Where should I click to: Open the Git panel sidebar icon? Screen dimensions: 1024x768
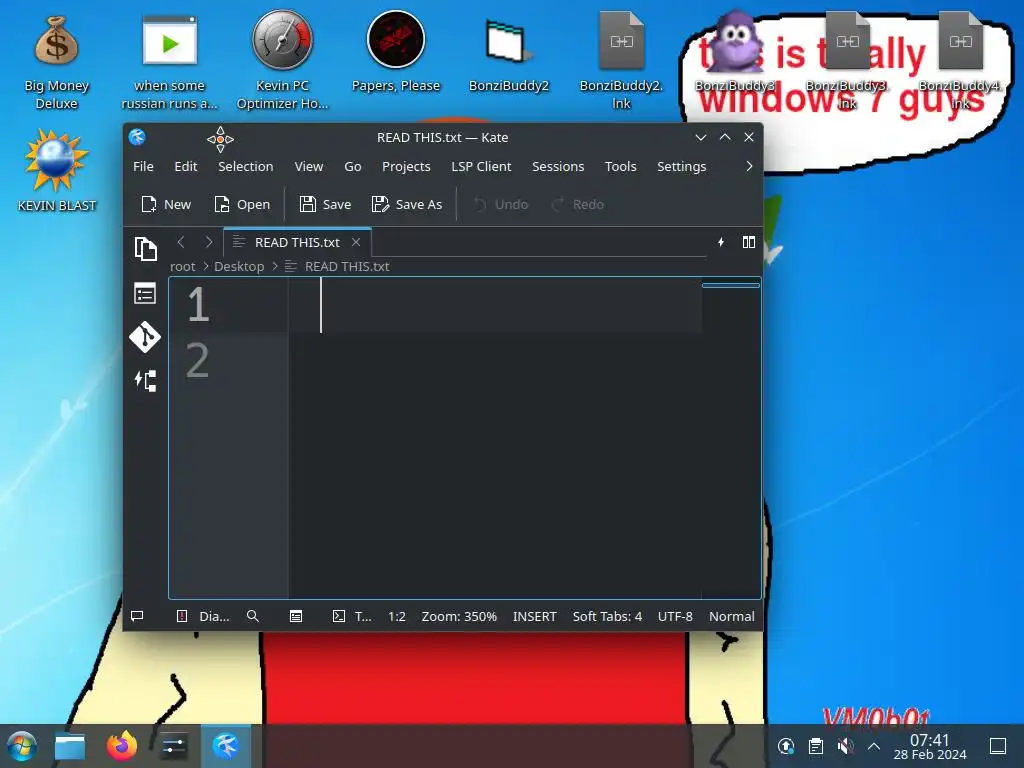(145, 337)
